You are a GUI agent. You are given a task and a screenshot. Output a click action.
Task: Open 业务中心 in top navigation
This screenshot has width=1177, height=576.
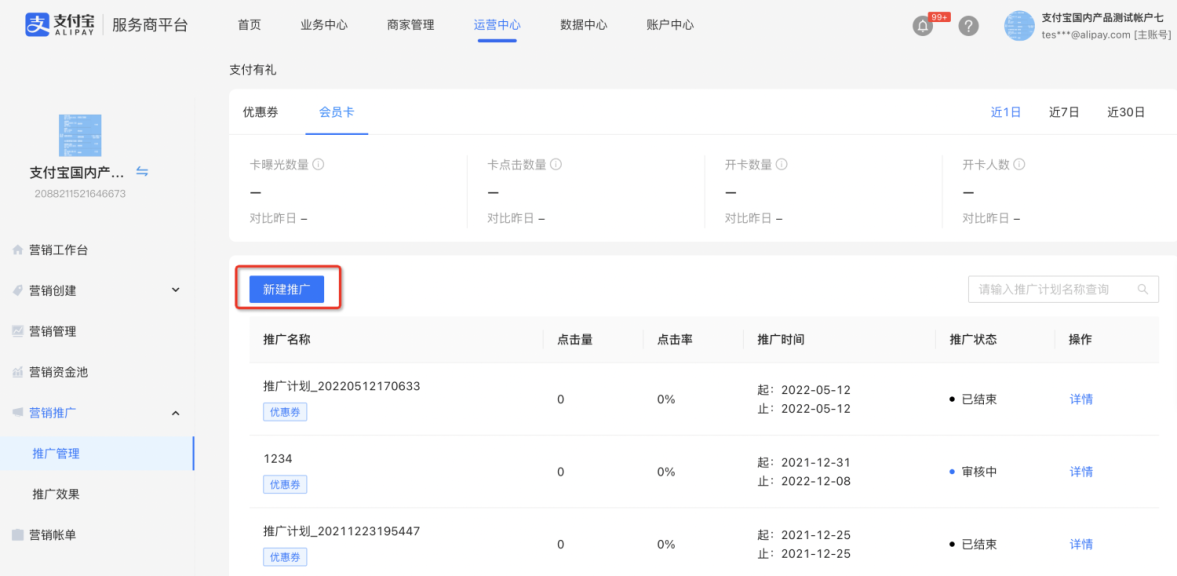click(324, 25)
